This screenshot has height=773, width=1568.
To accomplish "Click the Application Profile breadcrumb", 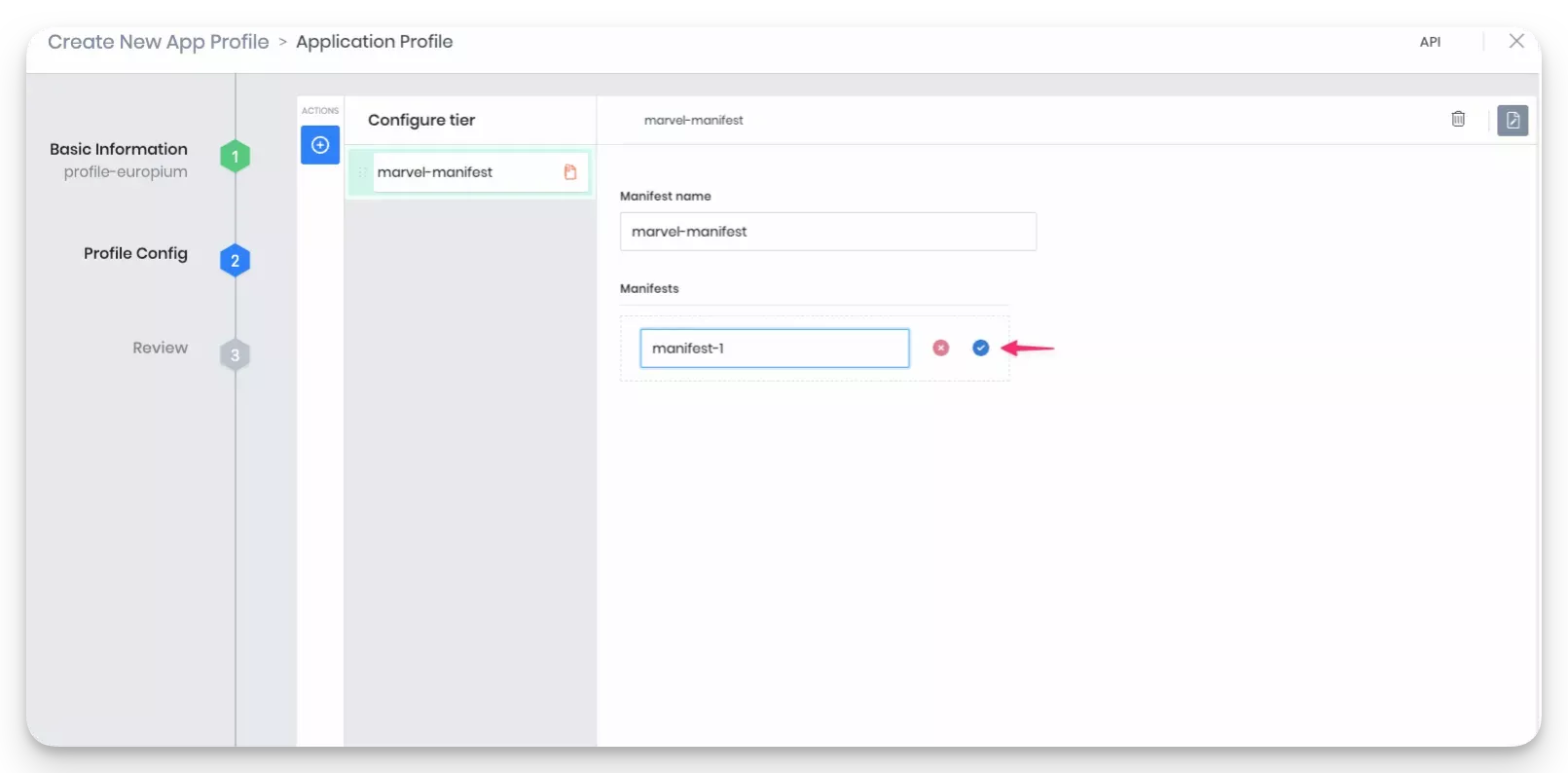I will click(374, 42).
